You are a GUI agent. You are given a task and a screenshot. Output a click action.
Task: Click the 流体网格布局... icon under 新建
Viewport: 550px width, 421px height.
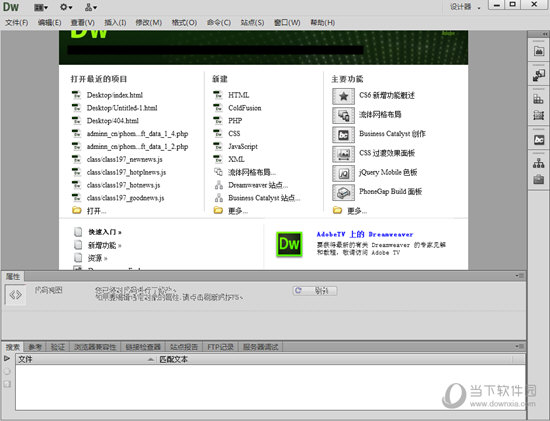pos(219,172)
